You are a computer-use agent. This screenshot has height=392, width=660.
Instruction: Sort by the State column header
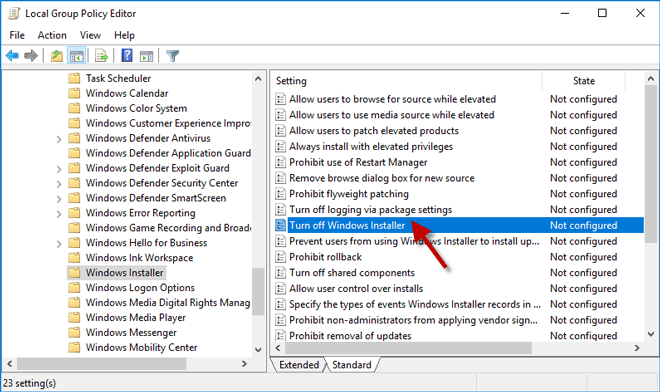point(584,81)
